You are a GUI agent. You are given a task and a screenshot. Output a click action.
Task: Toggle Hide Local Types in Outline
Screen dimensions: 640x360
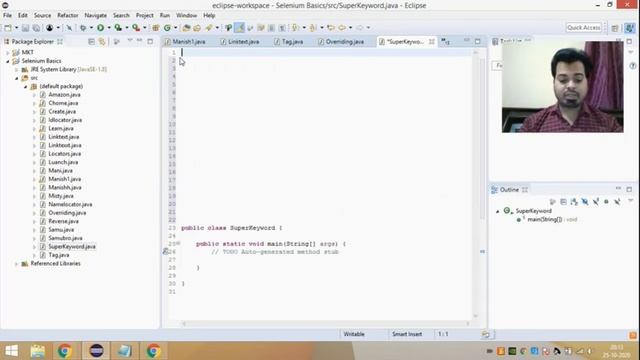(x=617, y=202)
